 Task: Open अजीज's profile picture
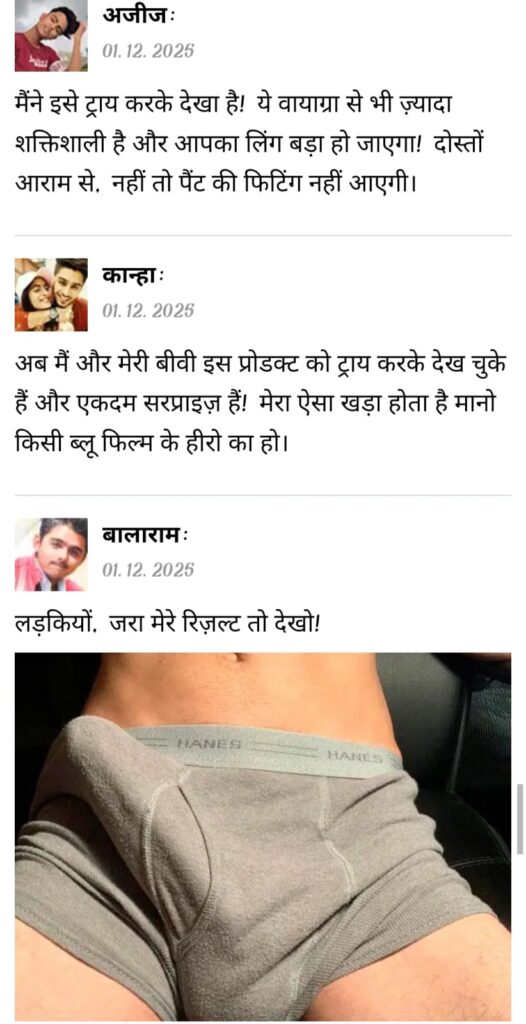click(51, 35)
